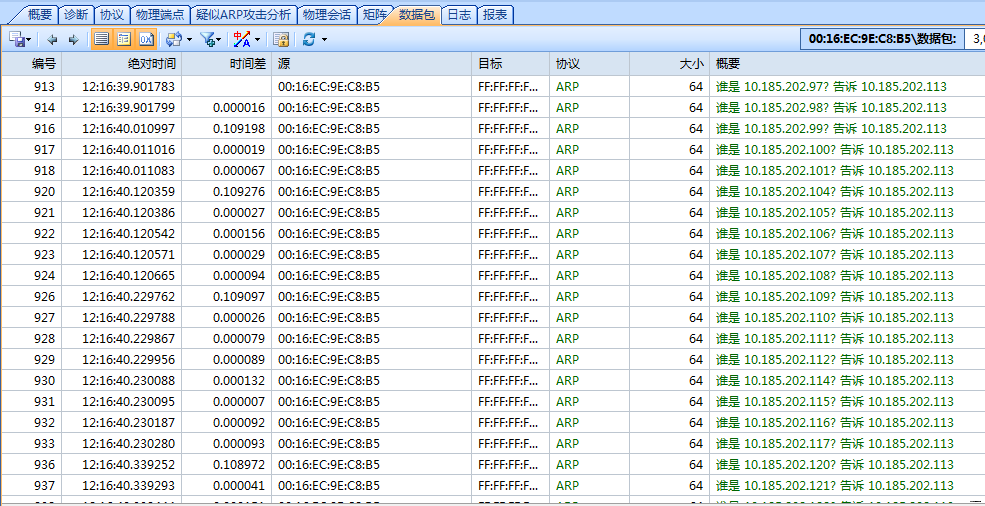Toggle the hex view pane button

pos(146,39)
